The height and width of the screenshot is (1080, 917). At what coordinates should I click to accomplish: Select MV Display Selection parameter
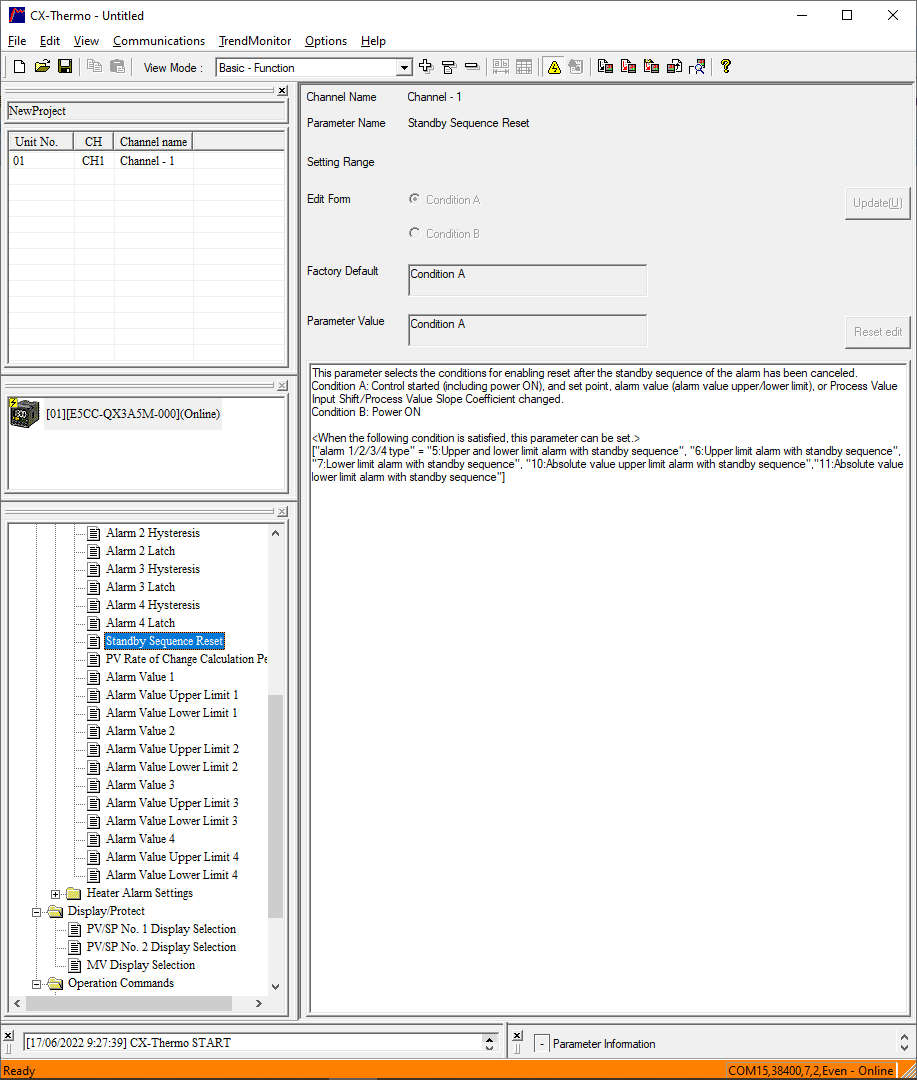[x=141, y=964]
